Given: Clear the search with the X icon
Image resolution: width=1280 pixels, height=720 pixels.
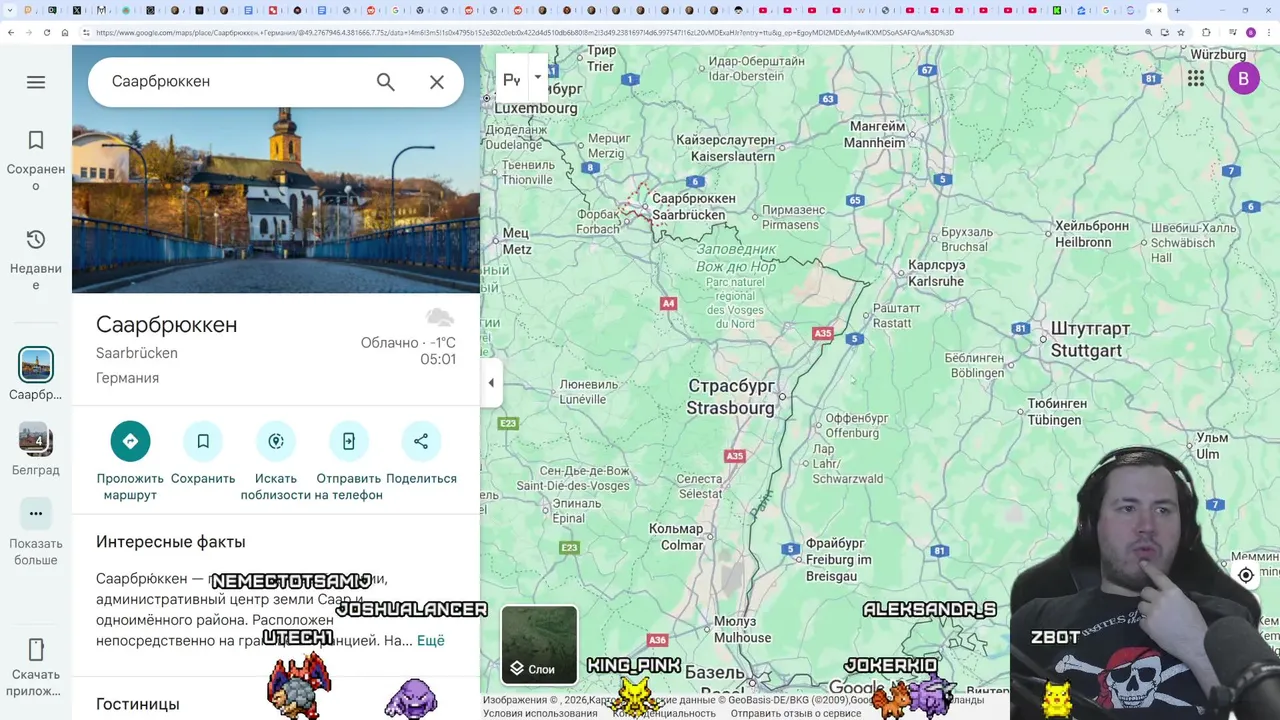Looking at the screenshot, I should point(437,82).
